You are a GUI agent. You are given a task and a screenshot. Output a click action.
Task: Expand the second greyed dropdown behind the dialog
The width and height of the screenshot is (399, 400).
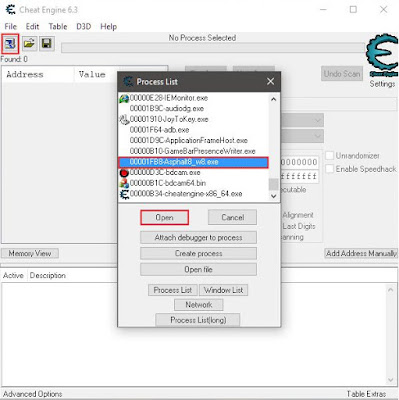click(x=318, y=136)
